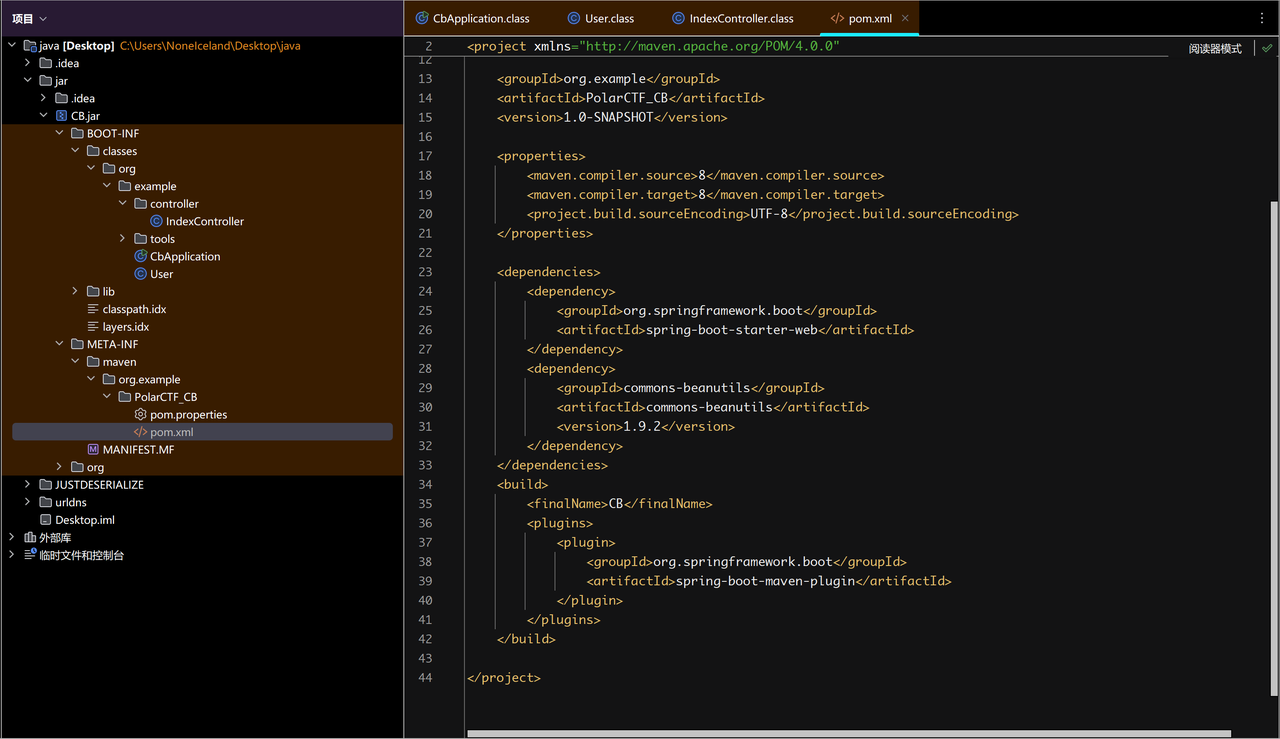Enable 阅读器模式 reader mode

click(1215, 48)
